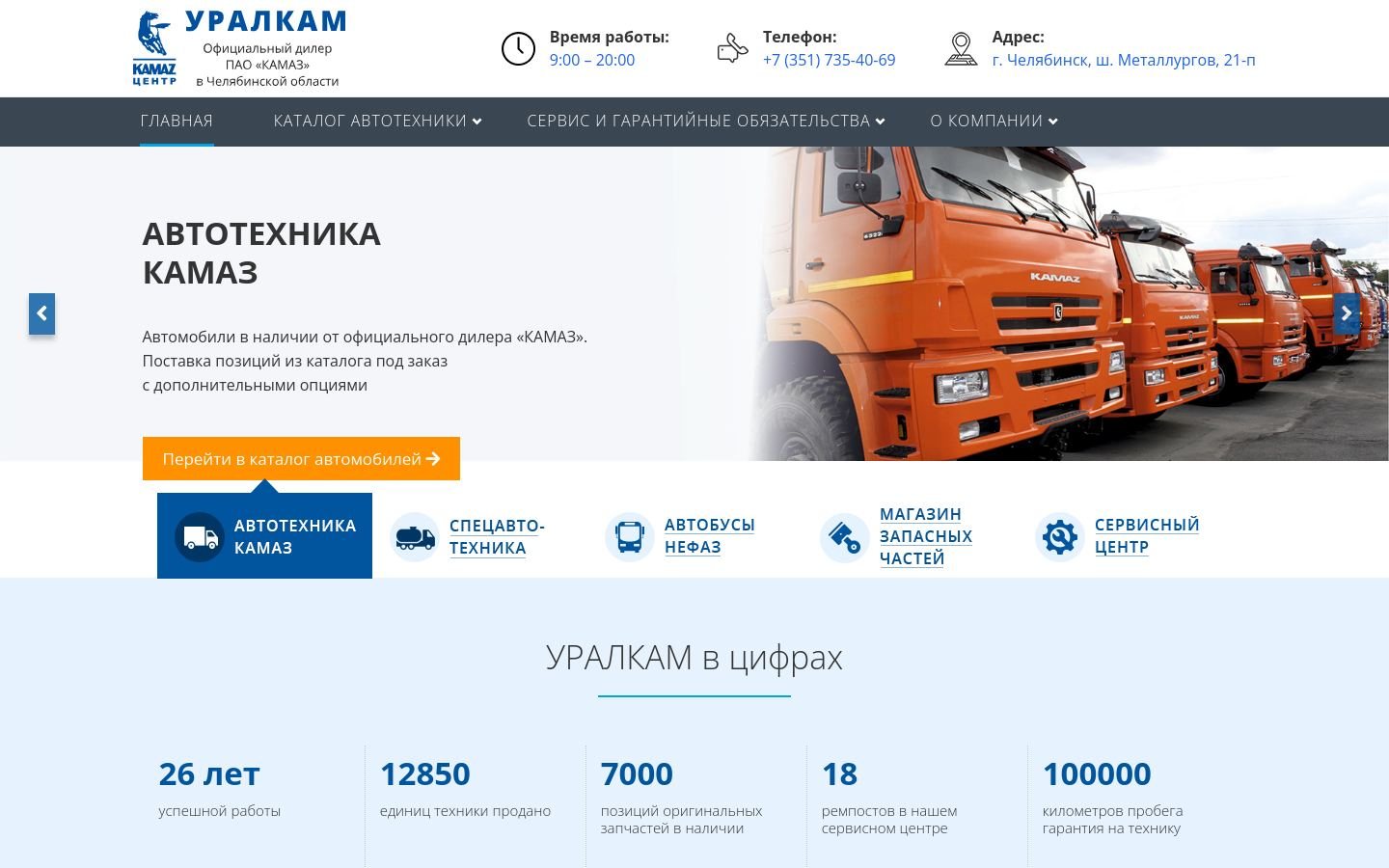Image resolution: width=1389 pixels, height=868 pixels.
Task: Click the УРАЛКАМ brand title
Action: 265,21
